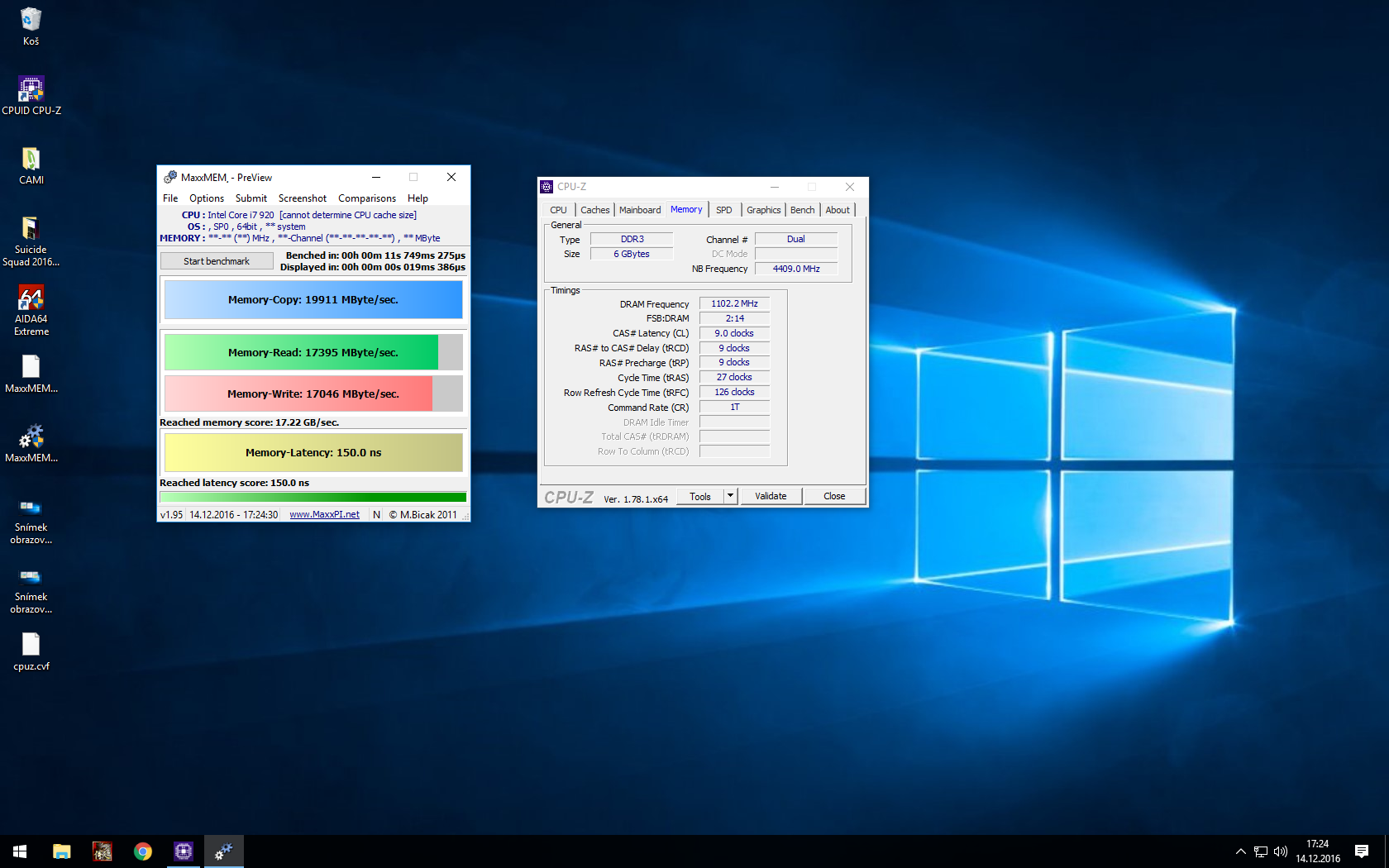Launch Google Chrome from the taskbar
This screenshot has height=868, width=1389.
[x=143, y=851]
